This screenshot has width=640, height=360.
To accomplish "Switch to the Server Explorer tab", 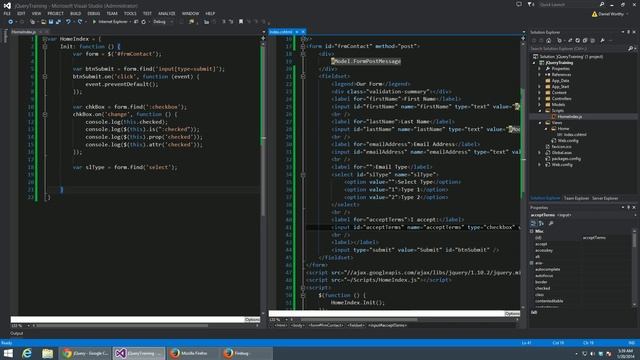I will click(x=605, y=198).
